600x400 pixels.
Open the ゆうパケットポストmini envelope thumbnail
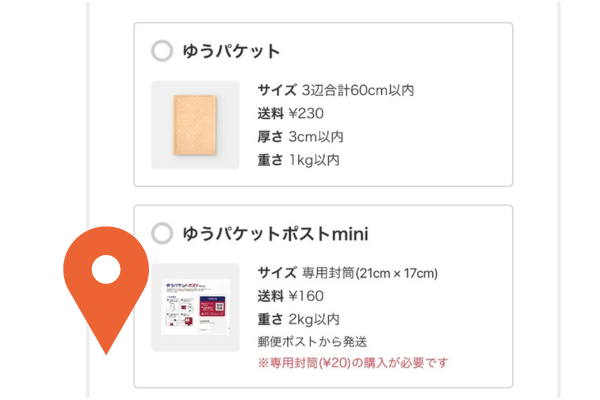click(x=195, y=307)
